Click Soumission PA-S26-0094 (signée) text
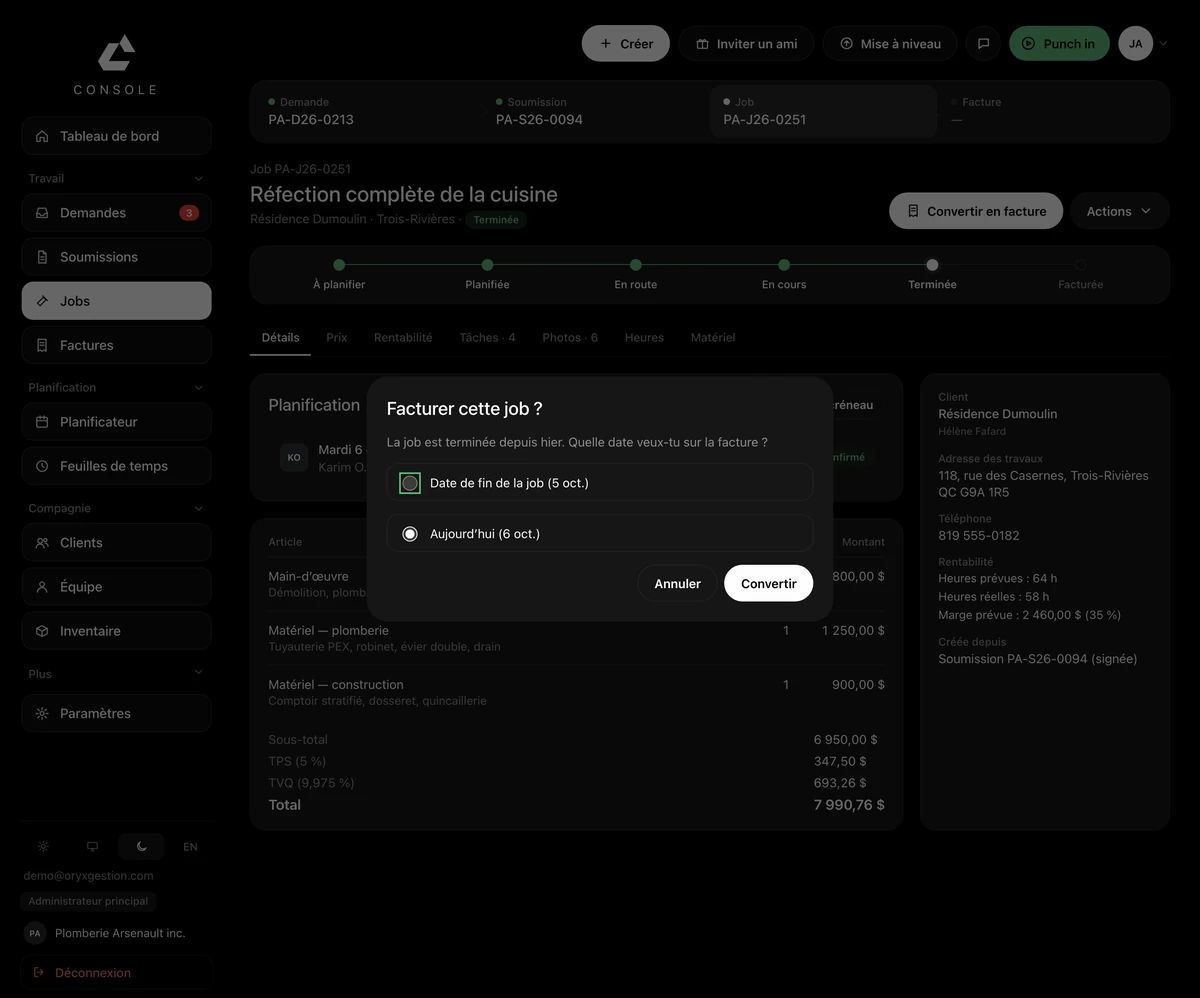 (1037, 659)
